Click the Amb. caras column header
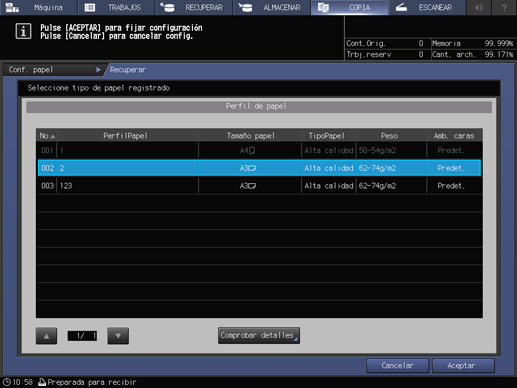 point(454,136)
